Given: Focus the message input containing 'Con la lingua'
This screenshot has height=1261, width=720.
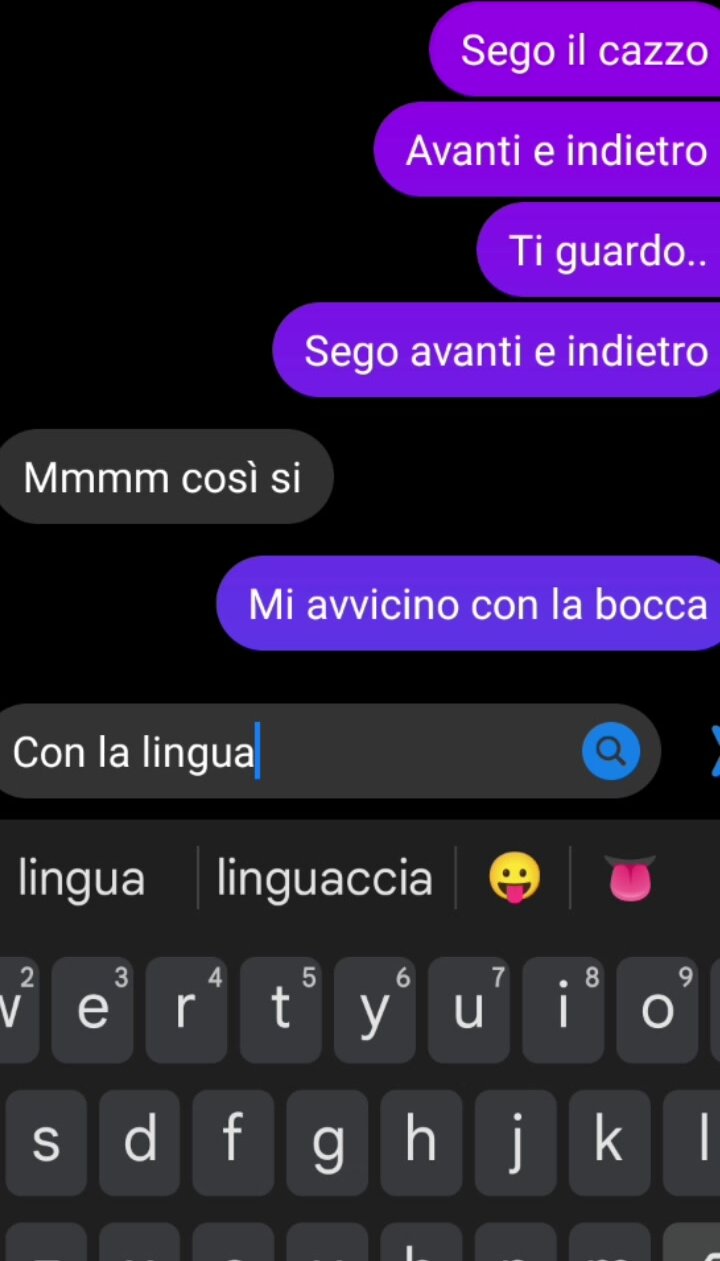Looking at the screenshot, I should pos(330,751).
